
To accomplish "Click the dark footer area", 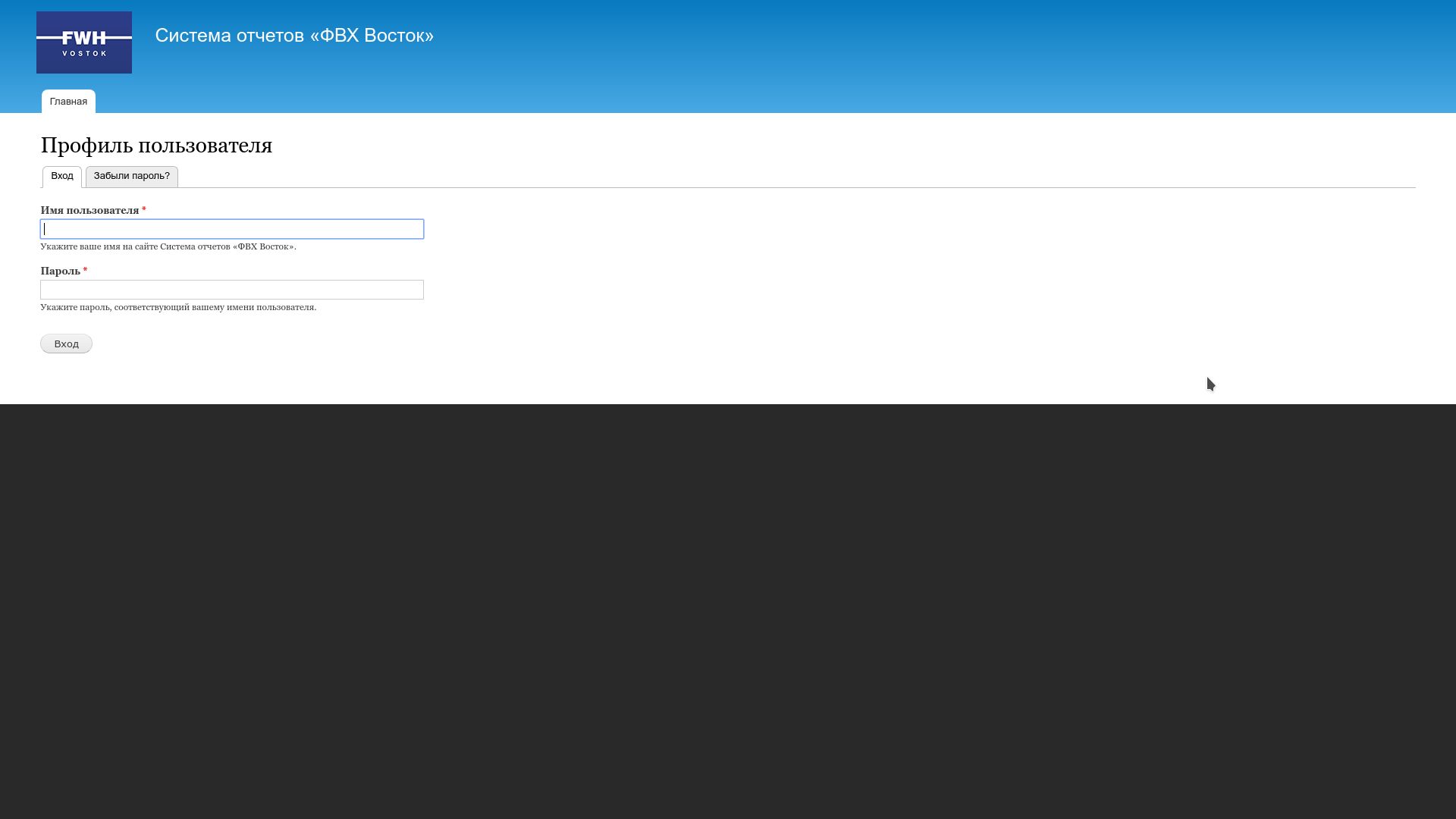I will click(728, 607).
